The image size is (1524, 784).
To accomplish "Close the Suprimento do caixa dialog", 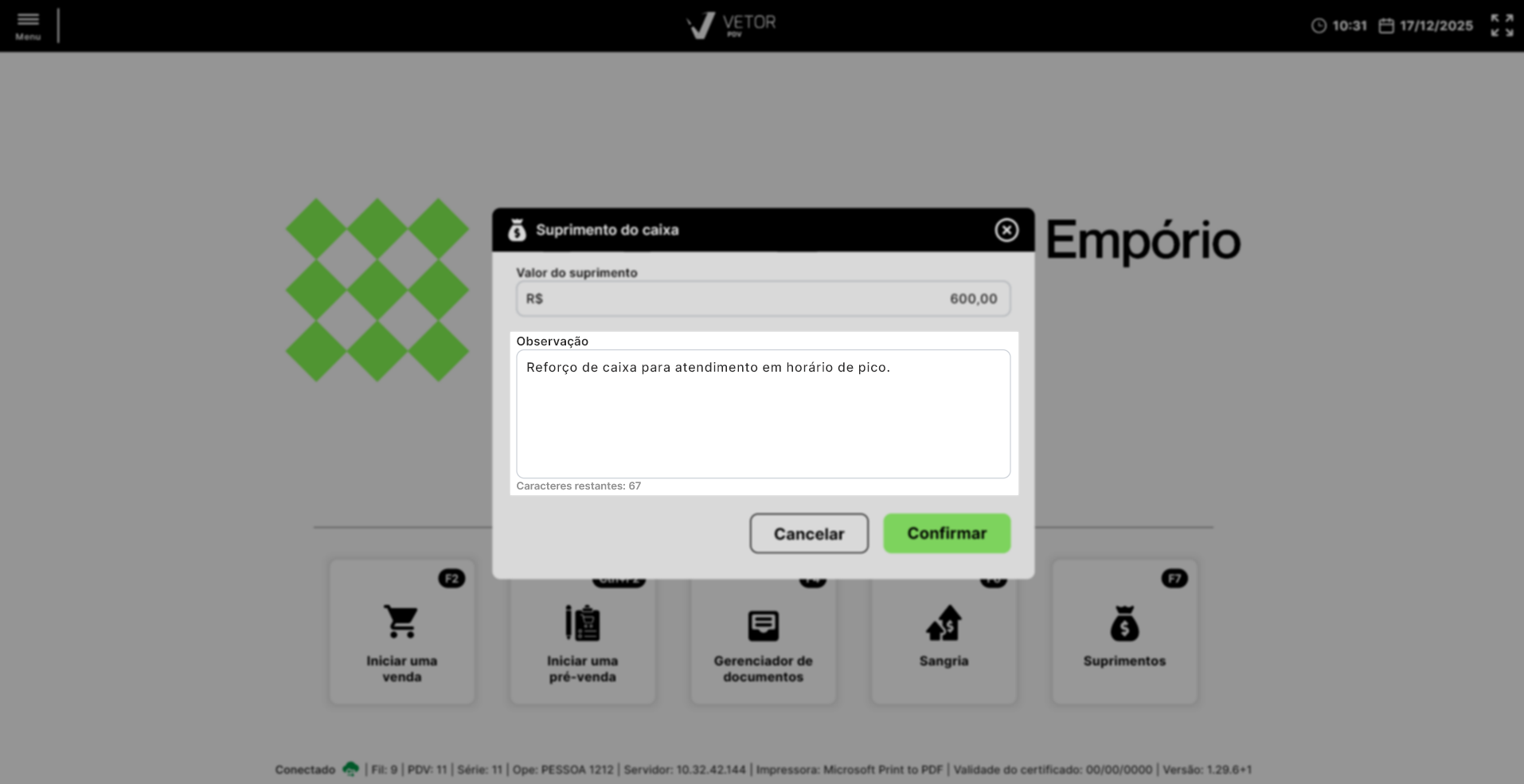I will [x=1006, y=230].
